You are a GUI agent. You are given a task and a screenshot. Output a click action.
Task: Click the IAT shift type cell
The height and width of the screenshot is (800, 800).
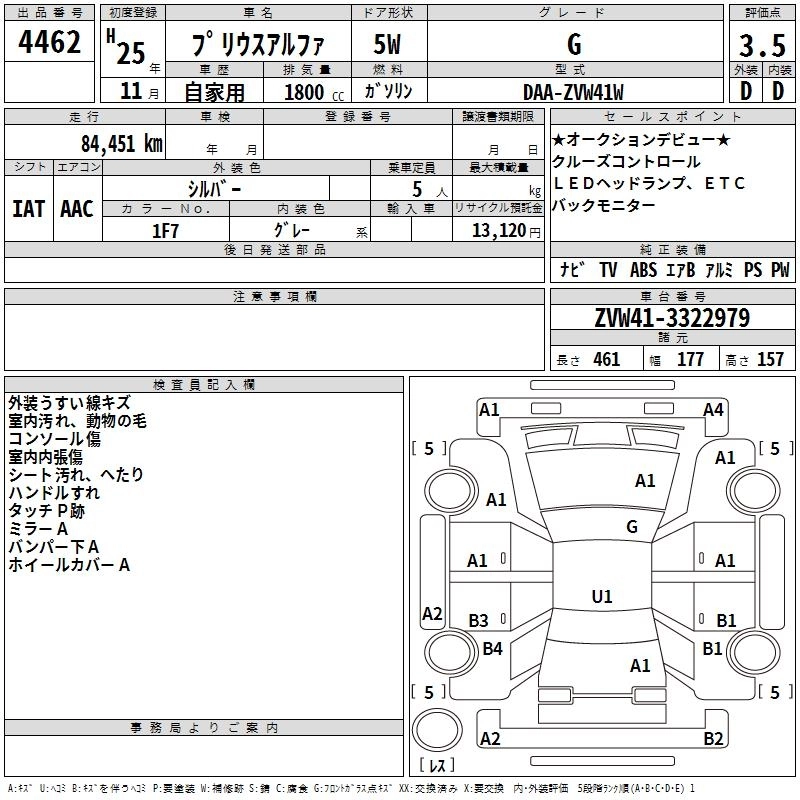tap(29, 208)
